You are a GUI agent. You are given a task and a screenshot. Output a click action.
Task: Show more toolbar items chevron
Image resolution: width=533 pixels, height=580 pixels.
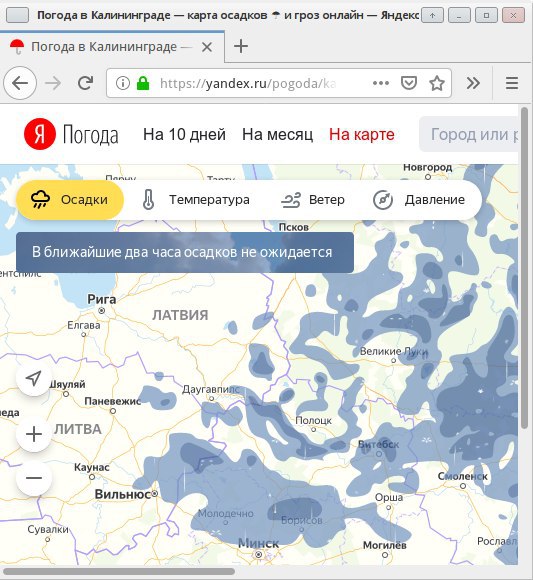tap(473, 83)
